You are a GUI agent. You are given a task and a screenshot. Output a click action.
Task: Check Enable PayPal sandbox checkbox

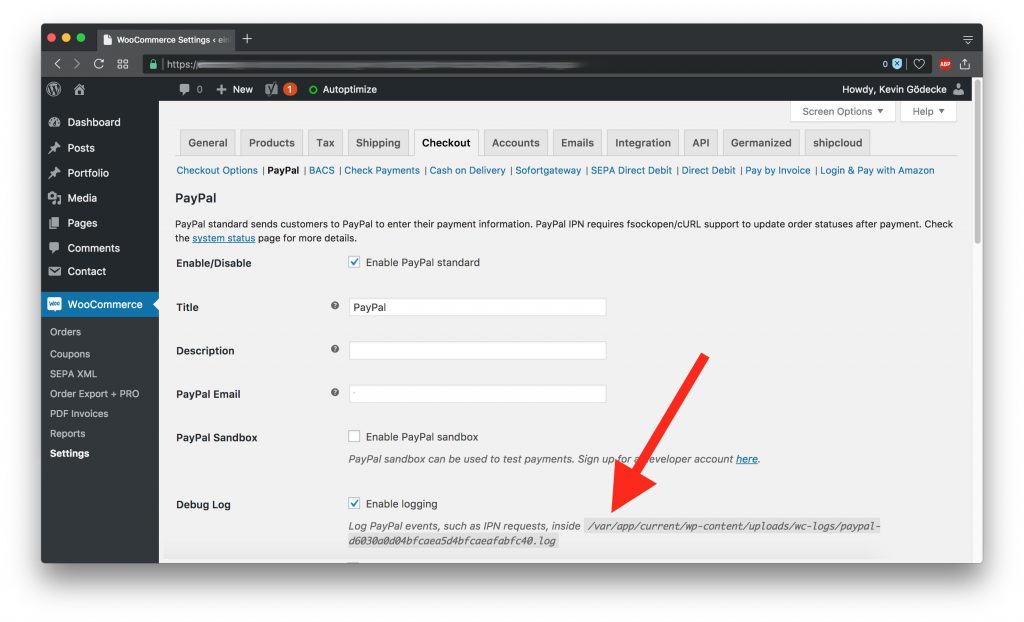pyautogui.click(x=354, y=436)
